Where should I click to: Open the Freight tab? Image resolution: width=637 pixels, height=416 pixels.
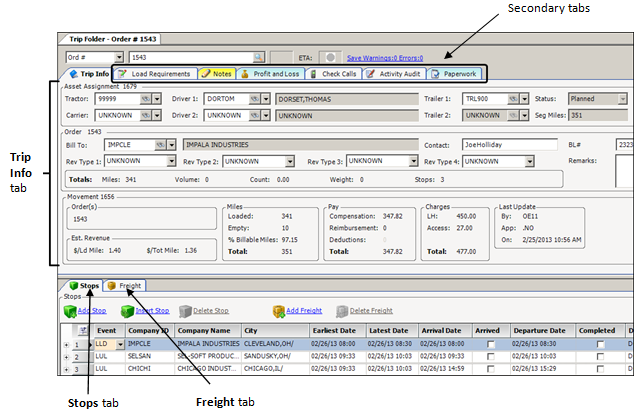(124, 286)
